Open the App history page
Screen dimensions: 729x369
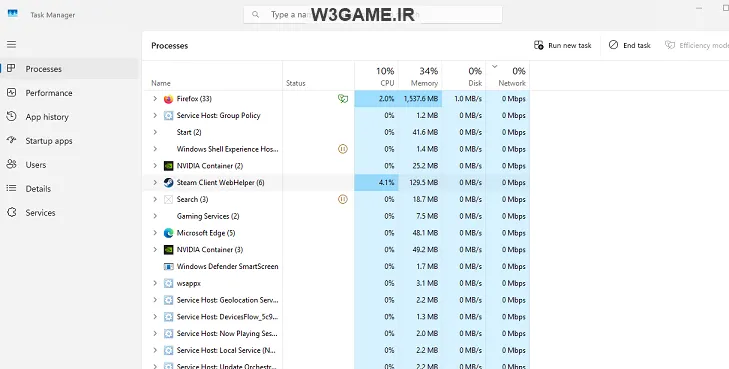70,117
